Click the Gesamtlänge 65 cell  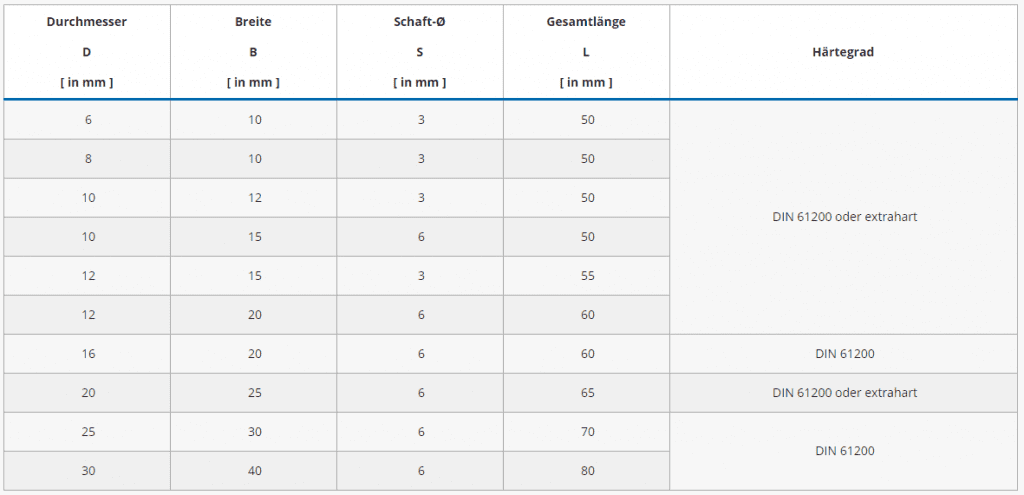pyautogui.click(x=587, y=393)
